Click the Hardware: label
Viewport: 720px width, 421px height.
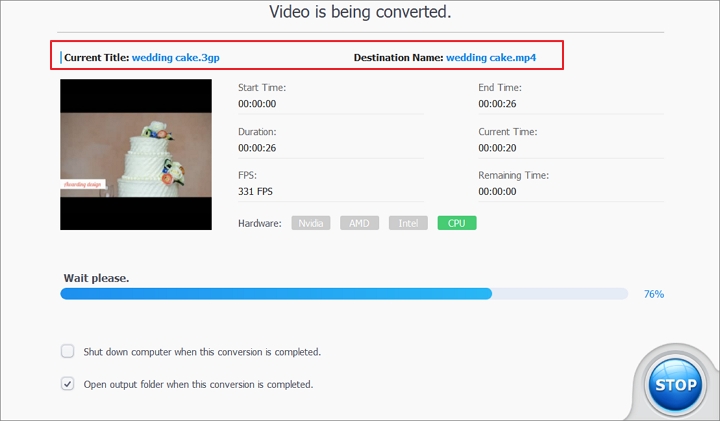pyautogui.click(x=260, y=224)
